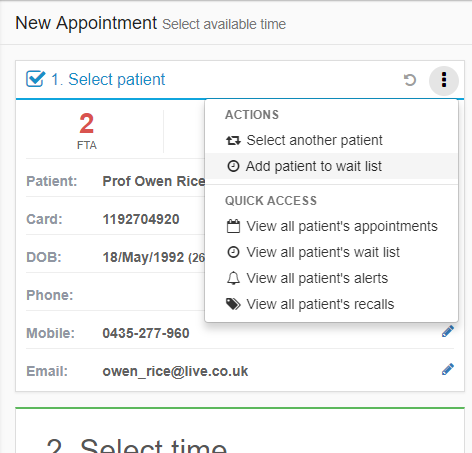The height and width of the screenshot is (453, 472).
Task: Click the red FTA count 2
Action: (x=87, y=123)
